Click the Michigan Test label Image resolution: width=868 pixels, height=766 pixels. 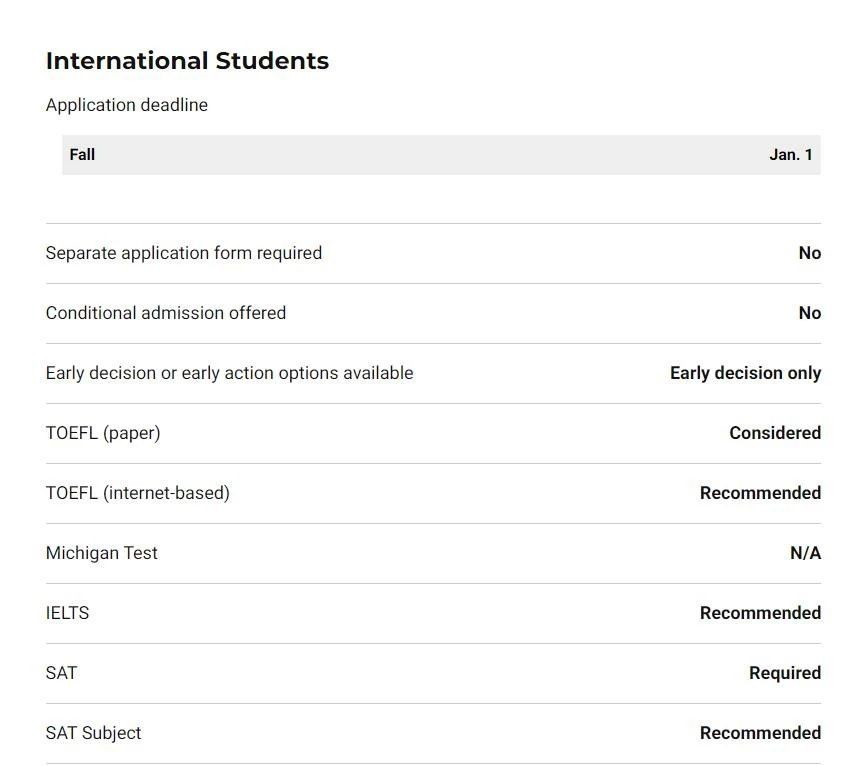[x=102, y=553]
